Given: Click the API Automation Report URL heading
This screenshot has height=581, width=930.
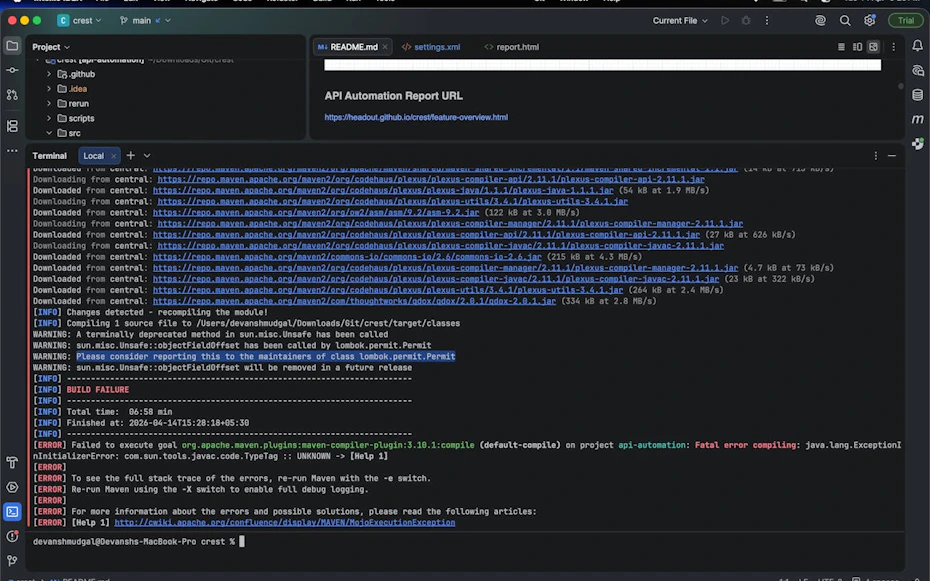Looking at the screenshot, I should [x=393, y=96].
